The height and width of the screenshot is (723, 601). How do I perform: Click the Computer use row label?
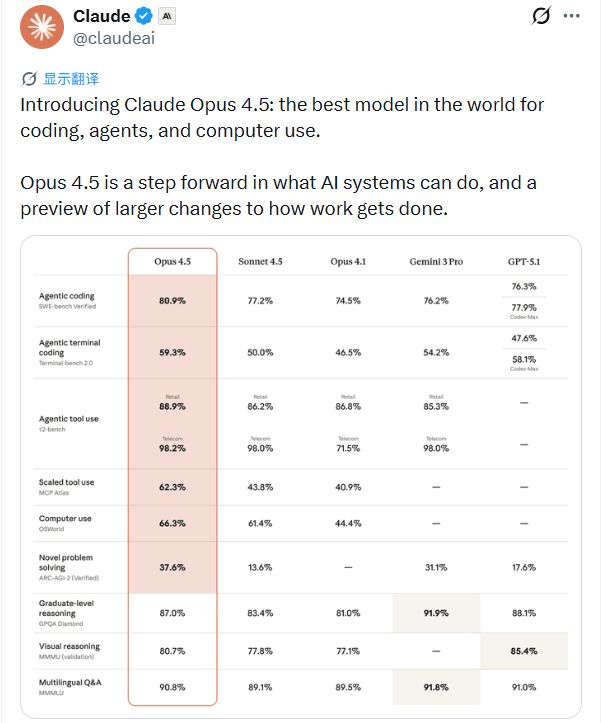[x=65, y=519]
